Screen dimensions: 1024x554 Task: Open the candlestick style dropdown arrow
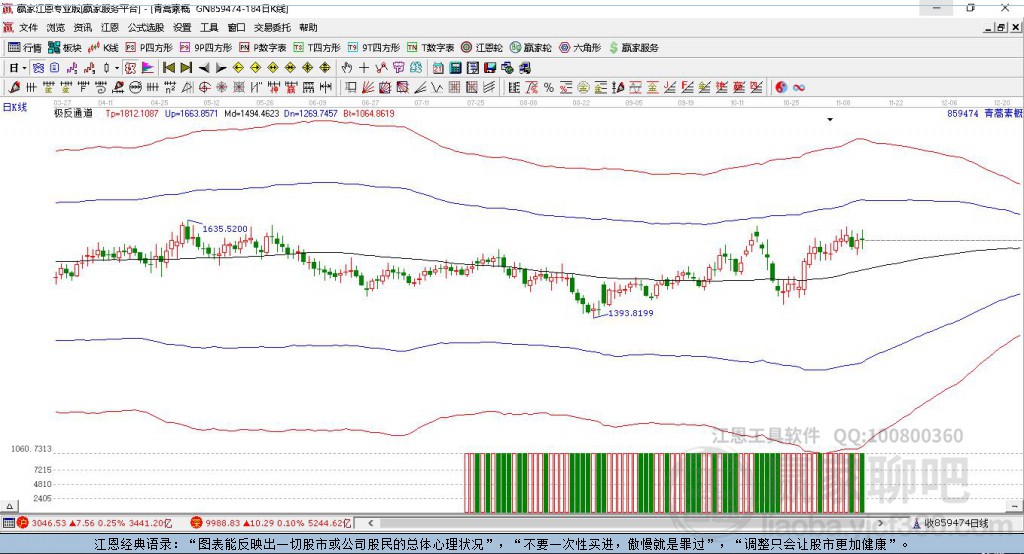pyautogui.click(x=117, y=68)
